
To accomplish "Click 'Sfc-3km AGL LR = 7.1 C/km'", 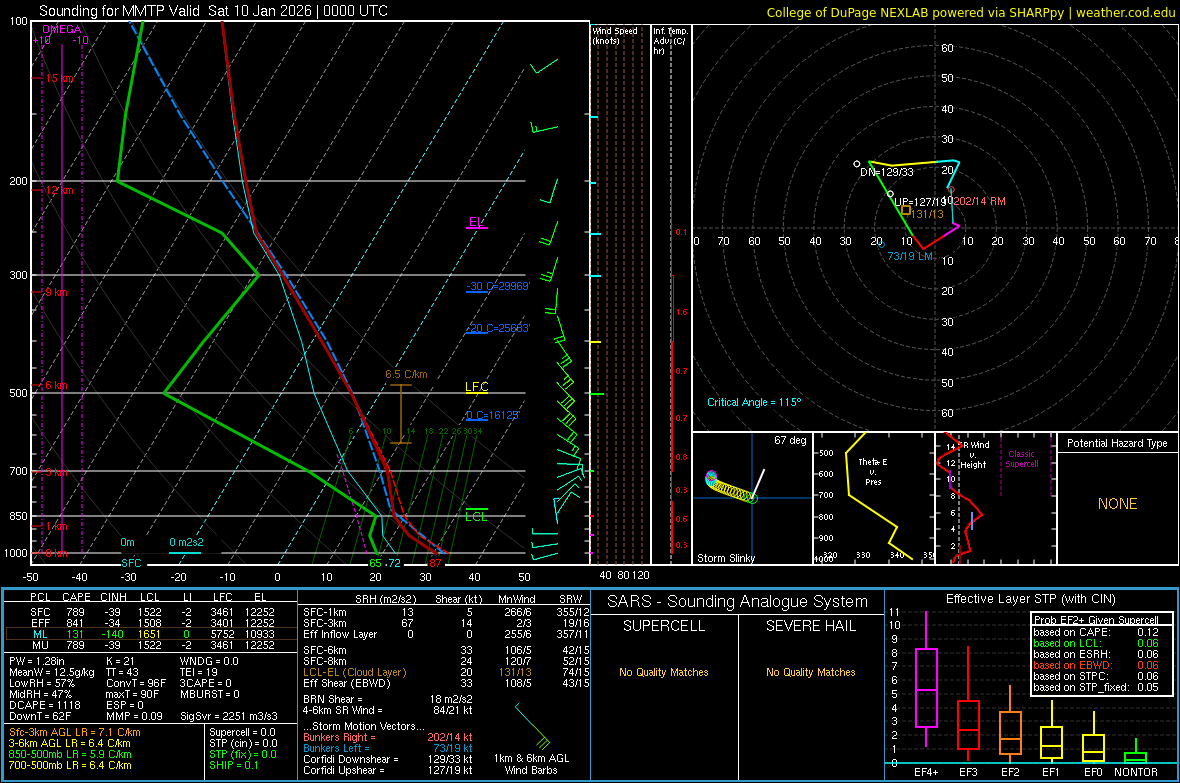I will (x=75, y=732).
